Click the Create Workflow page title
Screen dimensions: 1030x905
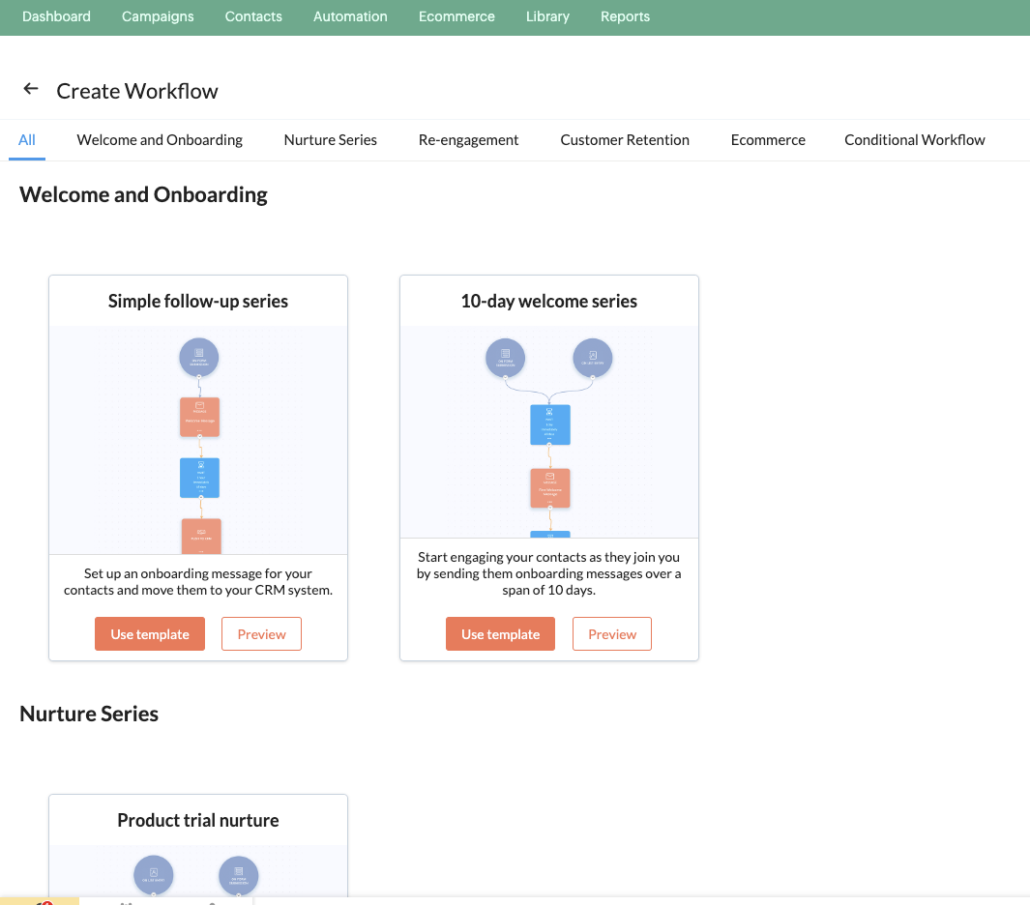[x=137, y=91]
